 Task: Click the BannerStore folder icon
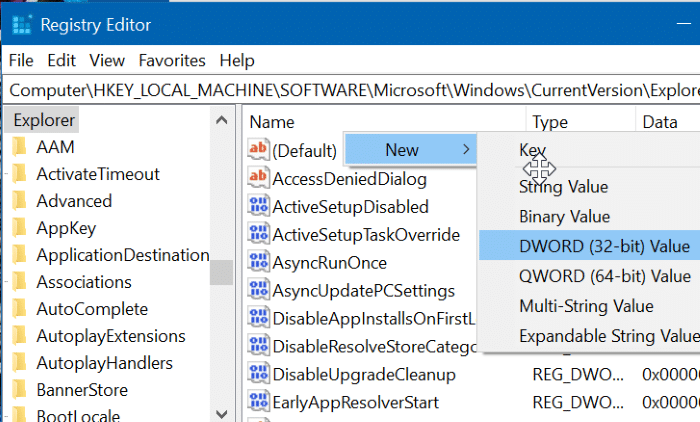tap(20, 390)
